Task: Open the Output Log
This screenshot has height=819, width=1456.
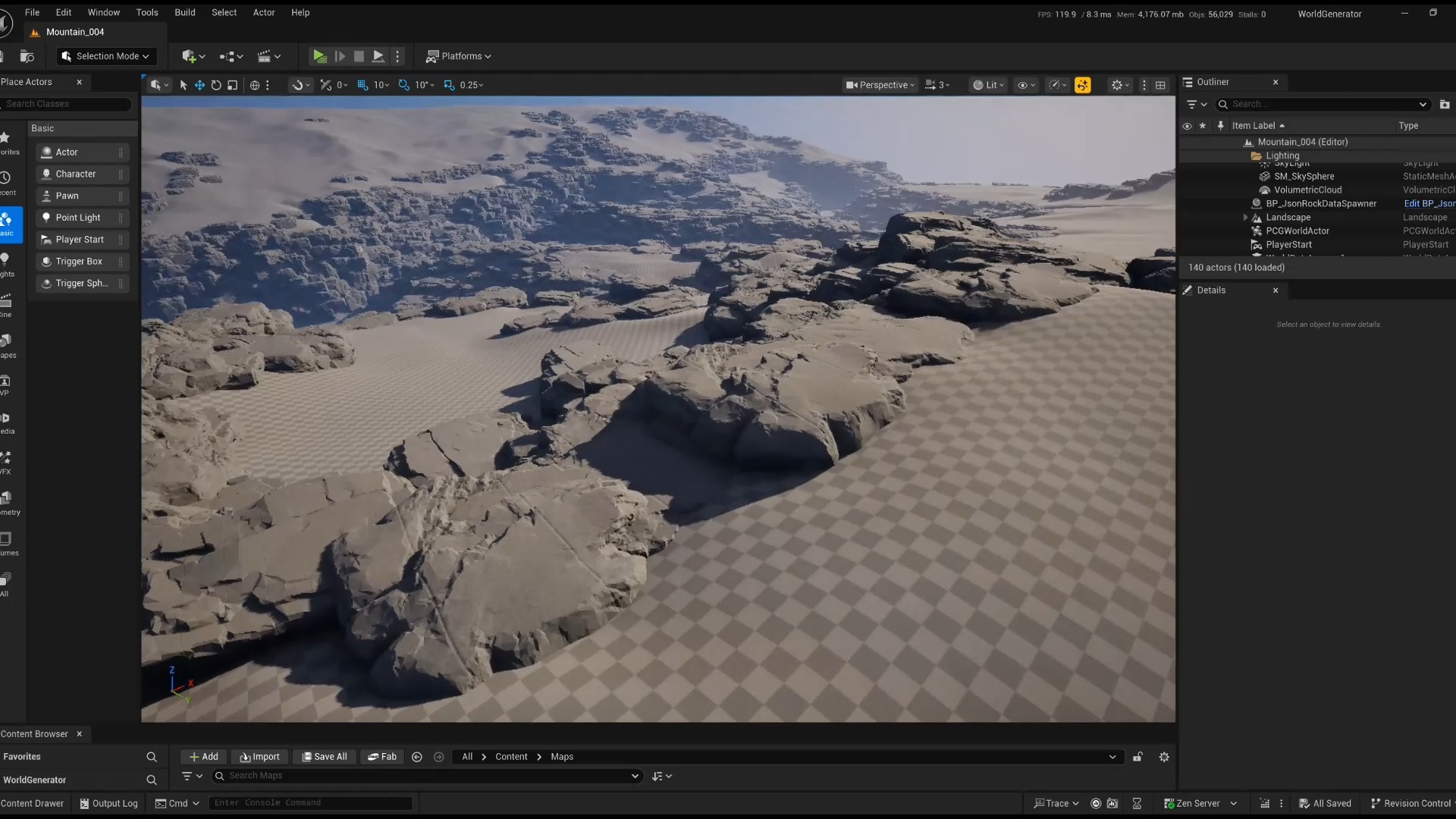Action: (108, 803)
